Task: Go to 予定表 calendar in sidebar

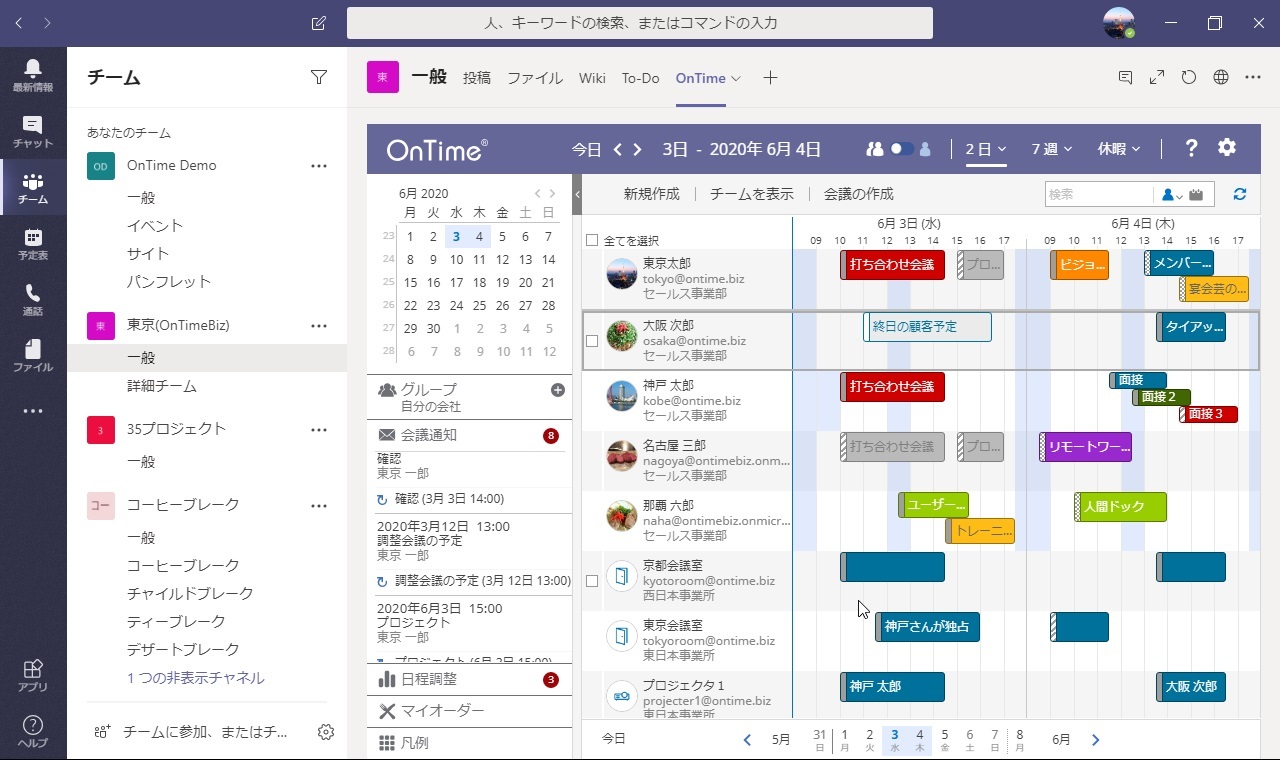Action: [33, 244]
